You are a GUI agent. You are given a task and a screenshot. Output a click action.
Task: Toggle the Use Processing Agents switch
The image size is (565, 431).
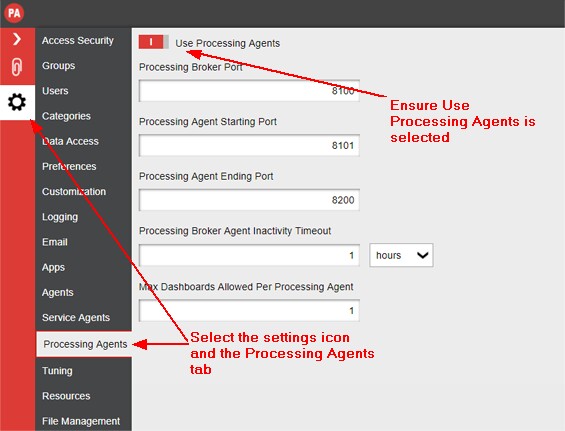pos(154,42)
